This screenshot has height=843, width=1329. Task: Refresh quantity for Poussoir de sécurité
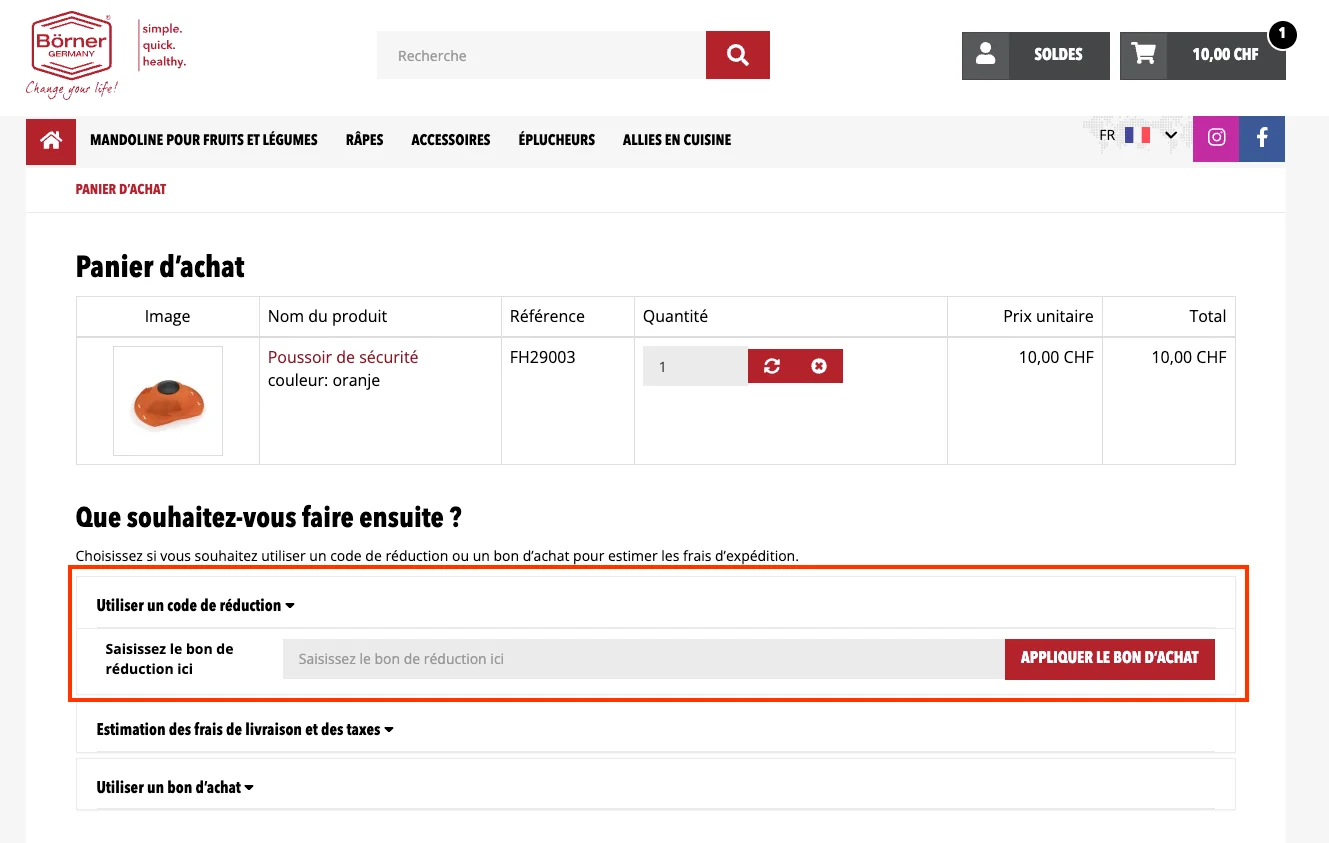click(772, 366)
